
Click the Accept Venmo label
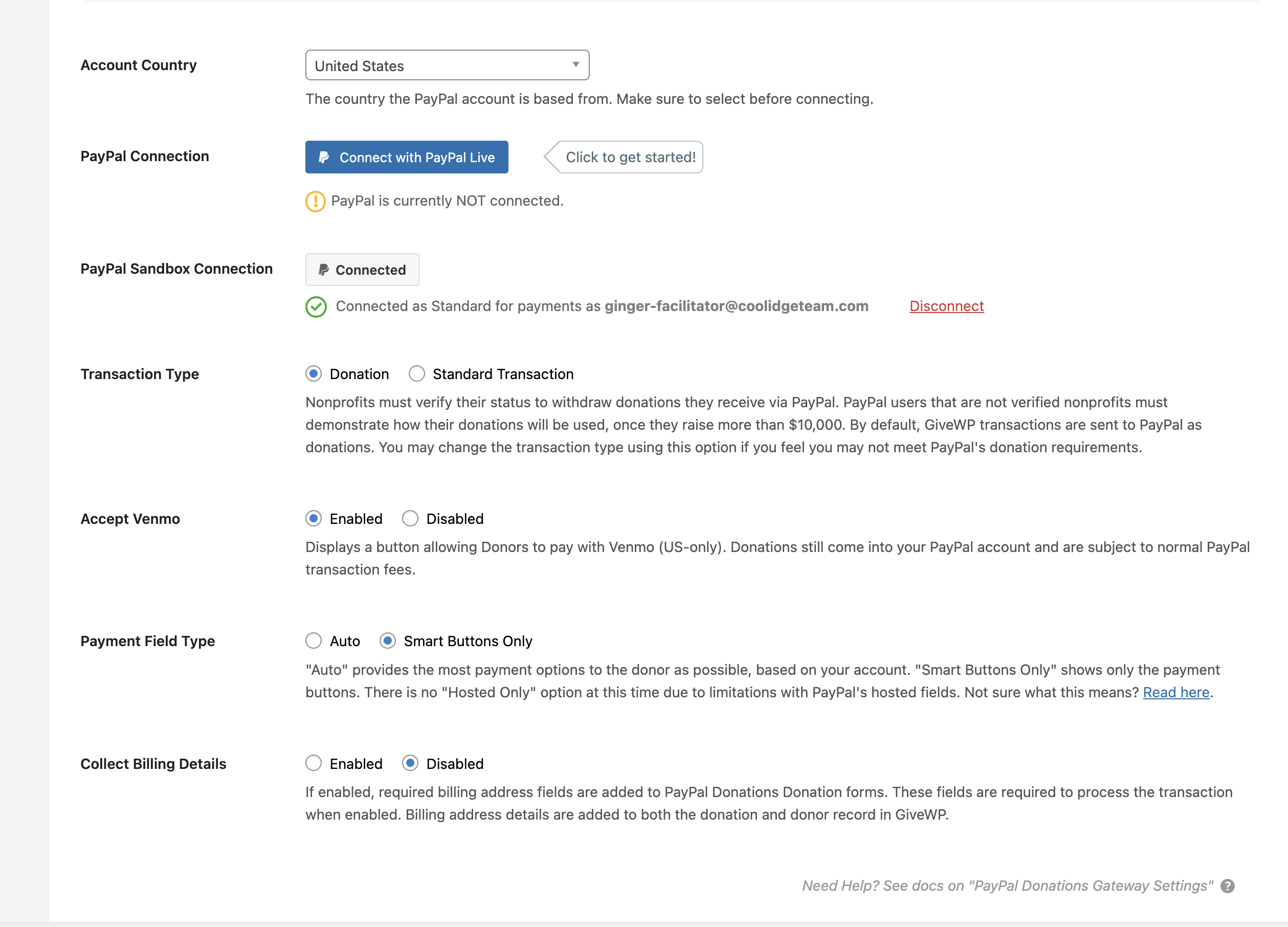(130, 519)
